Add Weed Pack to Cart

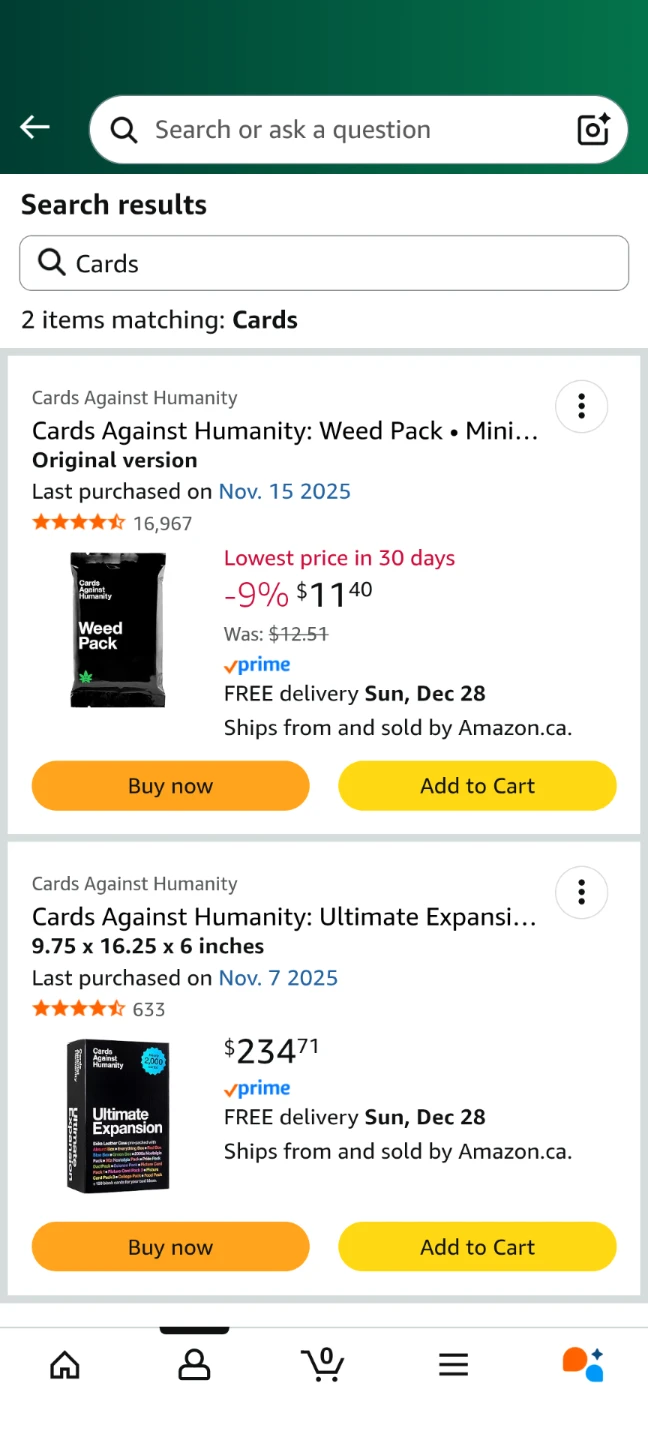coord(477,786)
